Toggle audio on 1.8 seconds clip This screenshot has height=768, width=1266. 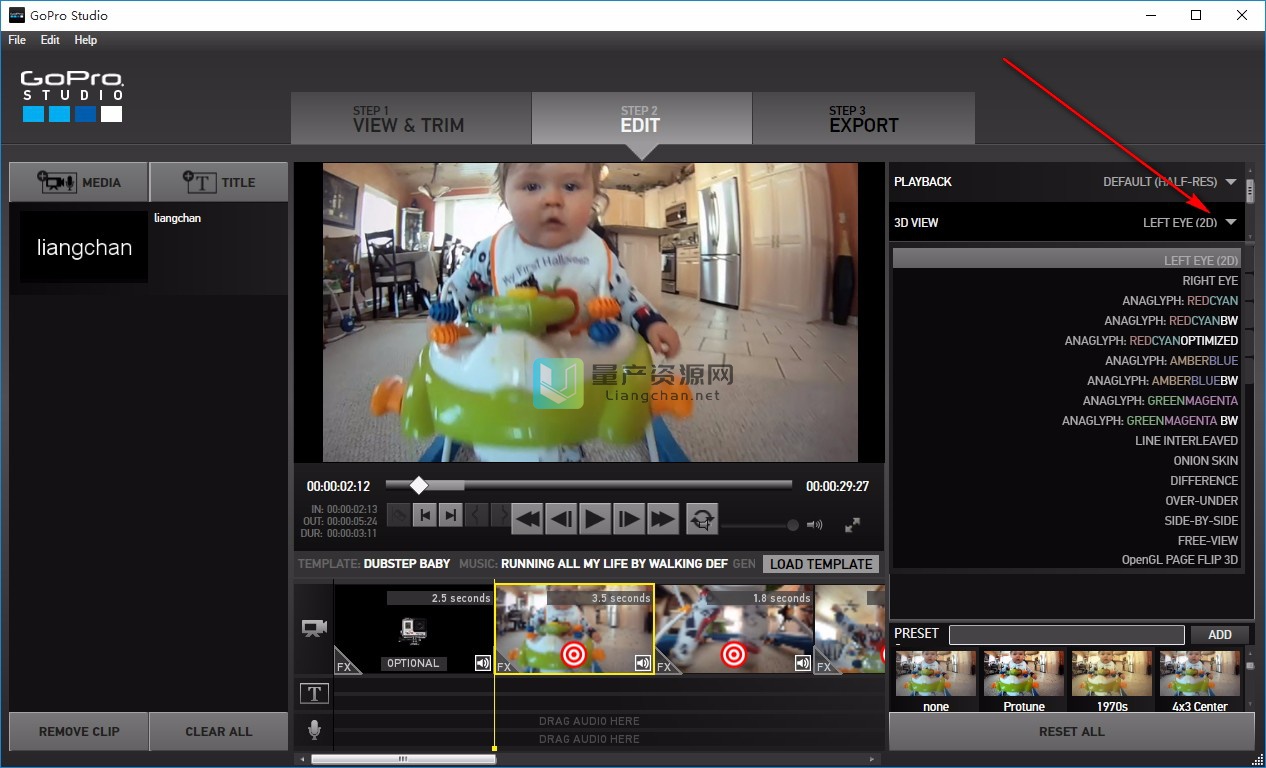803,663
